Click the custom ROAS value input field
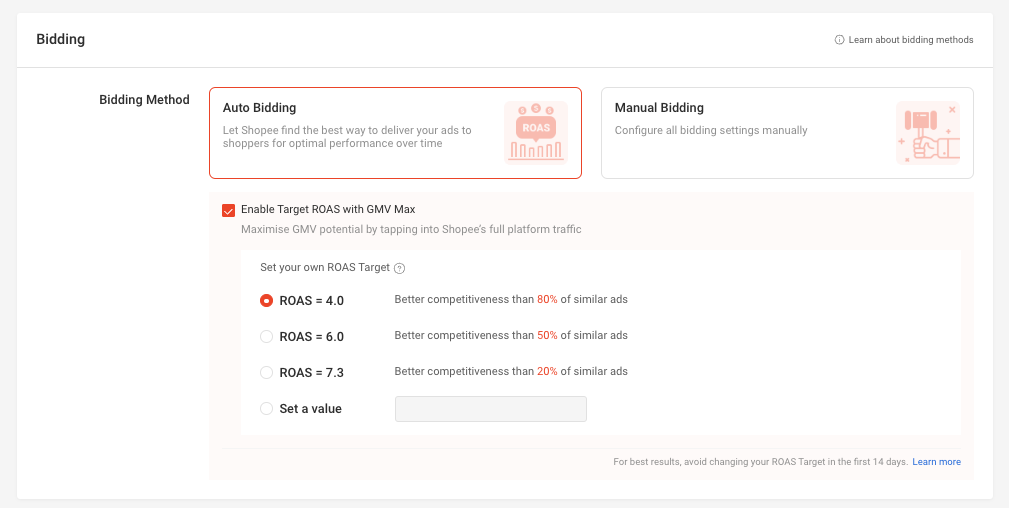Viewport: 1009px width, 508px height. (491, 409)
